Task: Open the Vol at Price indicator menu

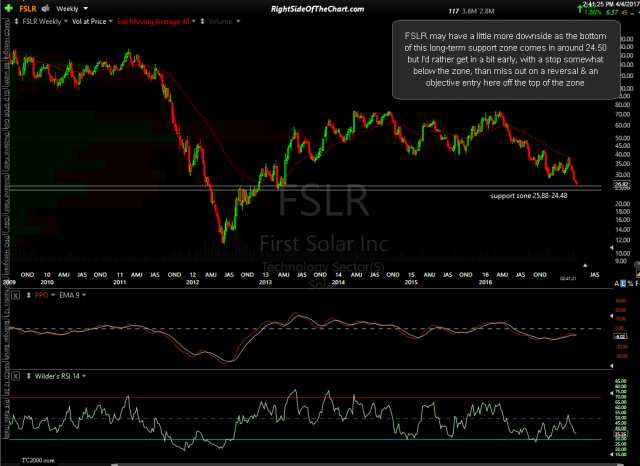Action: coord(92,21)
